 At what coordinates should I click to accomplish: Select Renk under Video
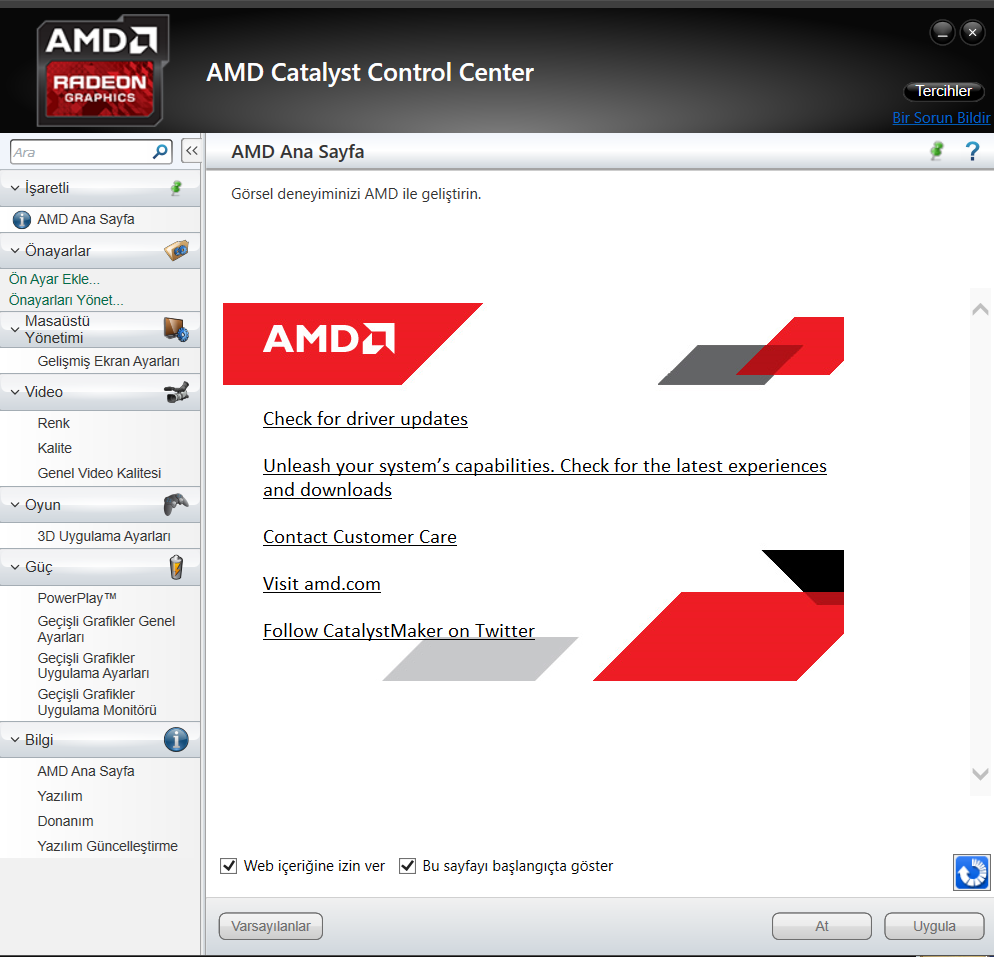53,423
